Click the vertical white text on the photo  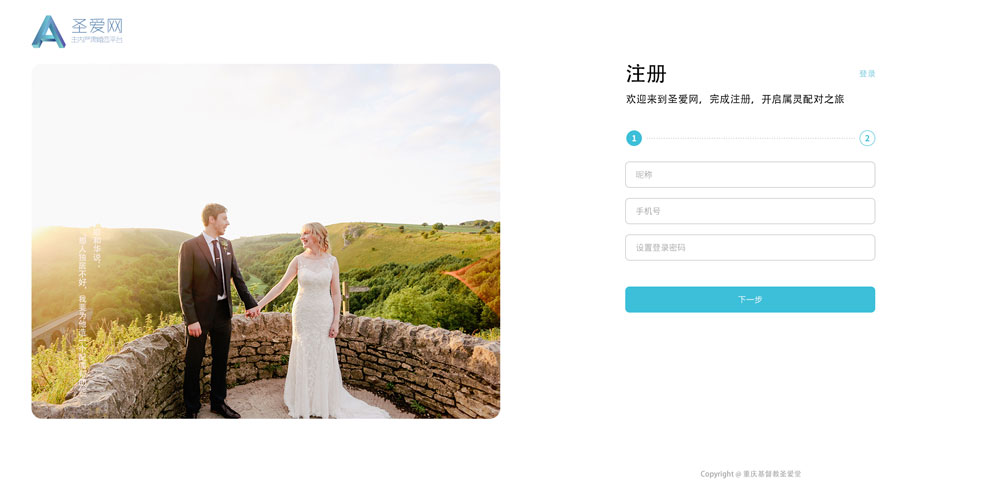point(88,305)
